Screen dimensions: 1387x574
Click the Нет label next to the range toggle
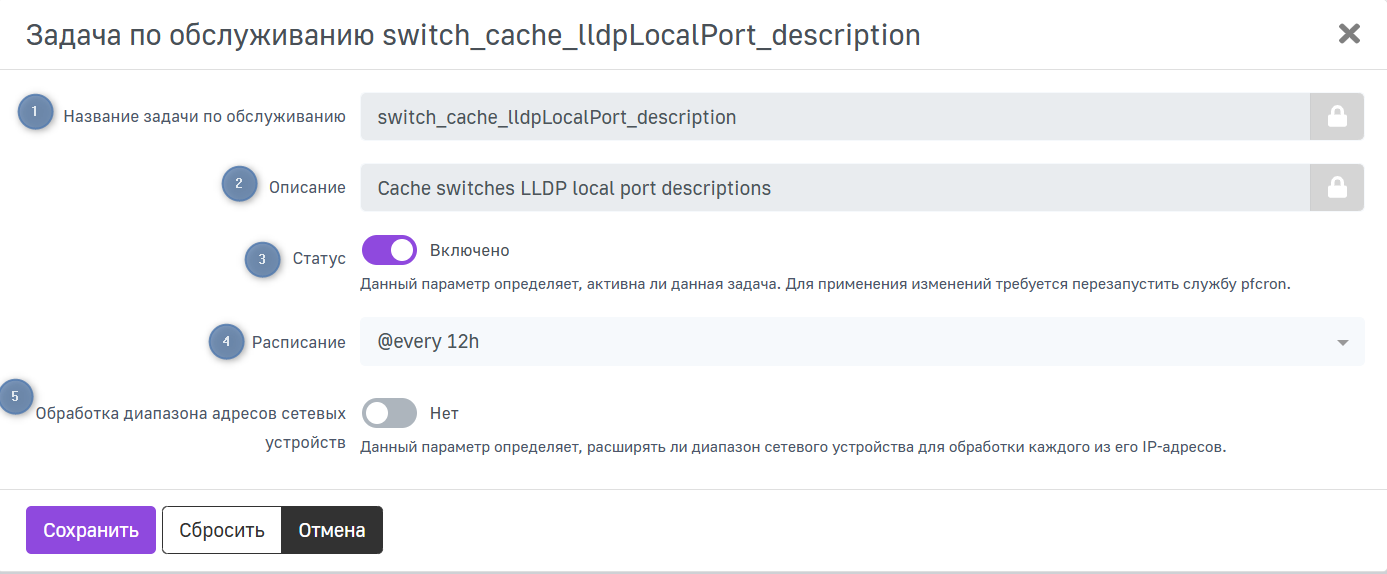(x=444, y=412)
